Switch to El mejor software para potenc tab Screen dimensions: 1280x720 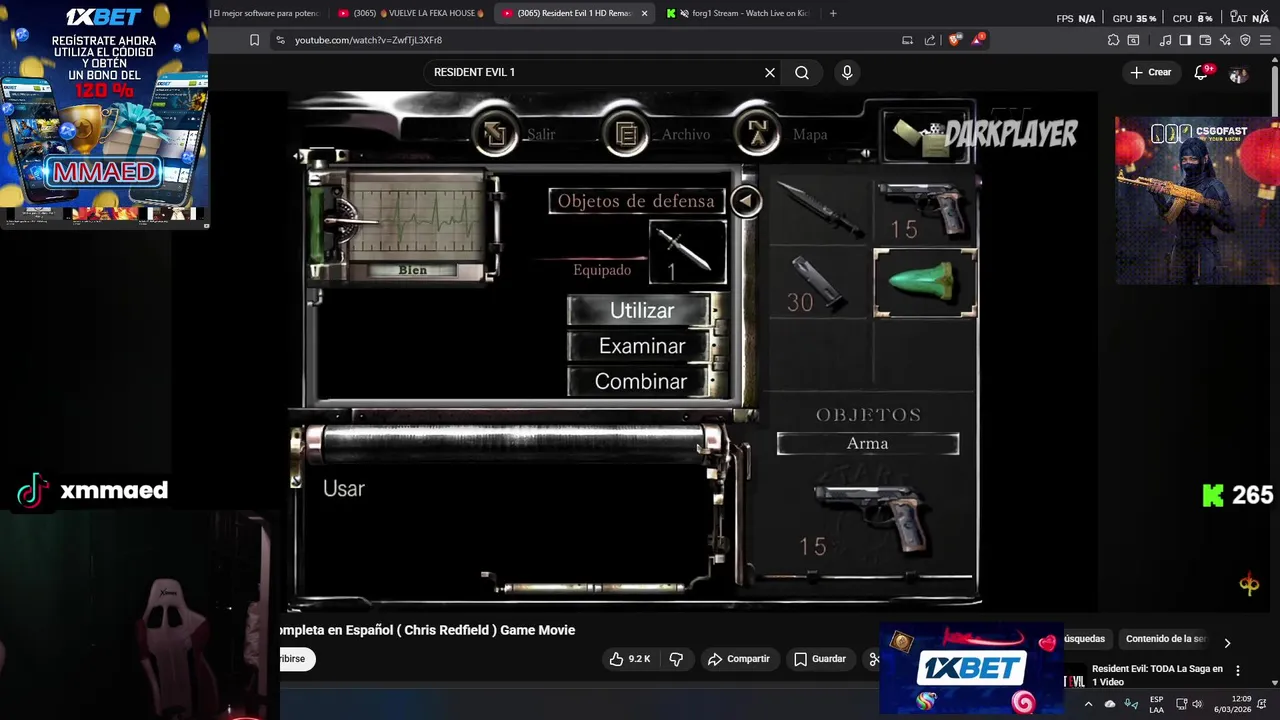coord(267,13)
